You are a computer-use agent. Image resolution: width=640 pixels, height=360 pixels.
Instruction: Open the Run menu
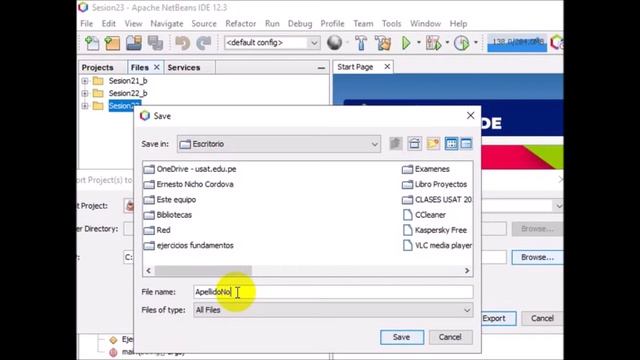[x=272, y=24]
